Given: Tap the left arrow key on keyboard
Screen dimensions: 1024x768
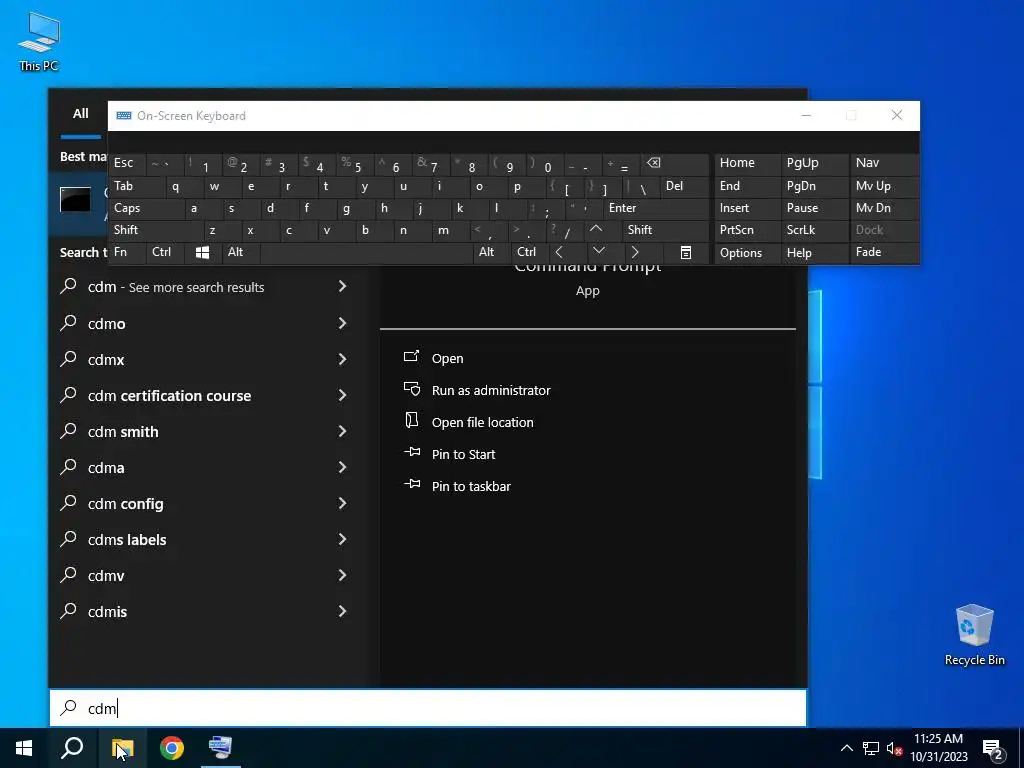Looking at the screenshot, I should pyautogui.click(x=559, y=252).
